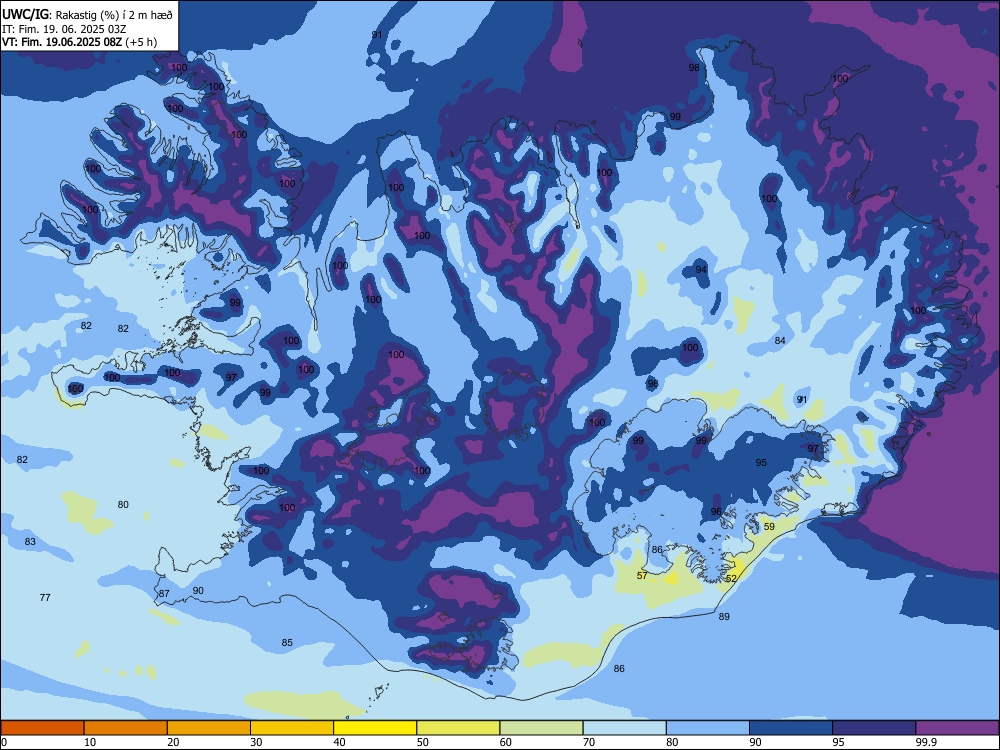The height and width of the screenshot is (750, 1000).
Task: Click the '57' value in the yellow area
Action: point(642,575)
